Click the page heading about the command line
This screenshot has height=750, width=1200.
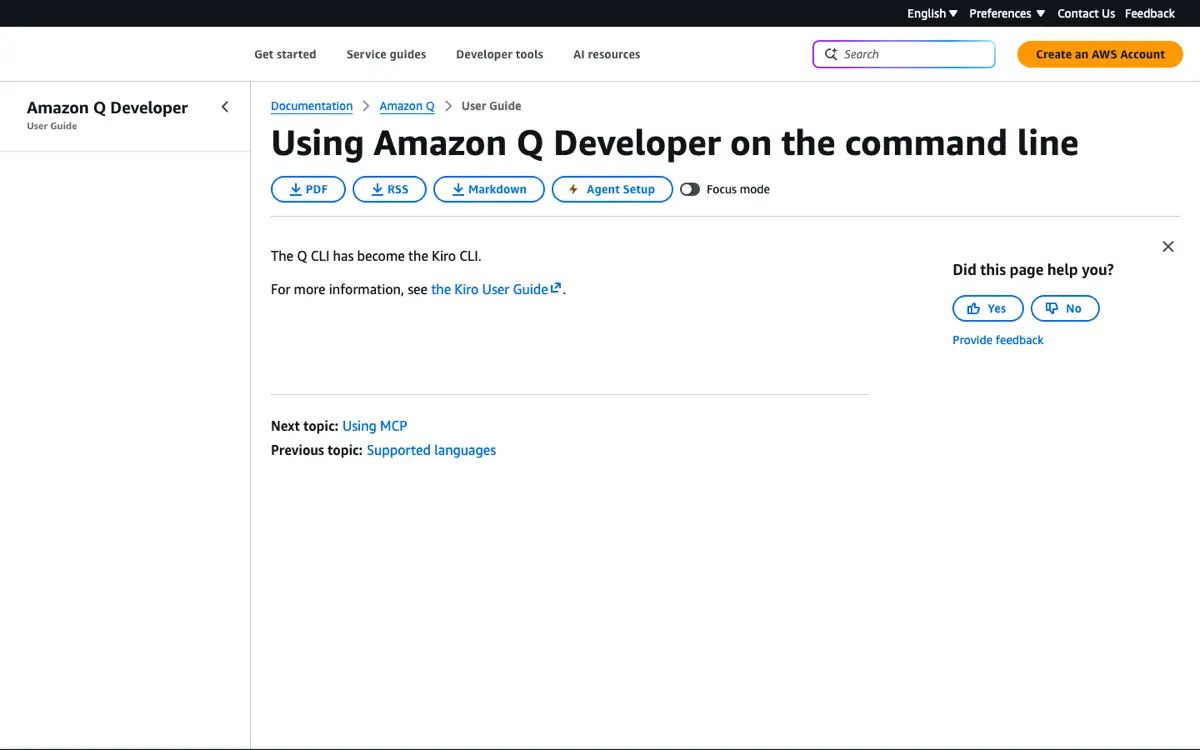[x=675, y=143]
